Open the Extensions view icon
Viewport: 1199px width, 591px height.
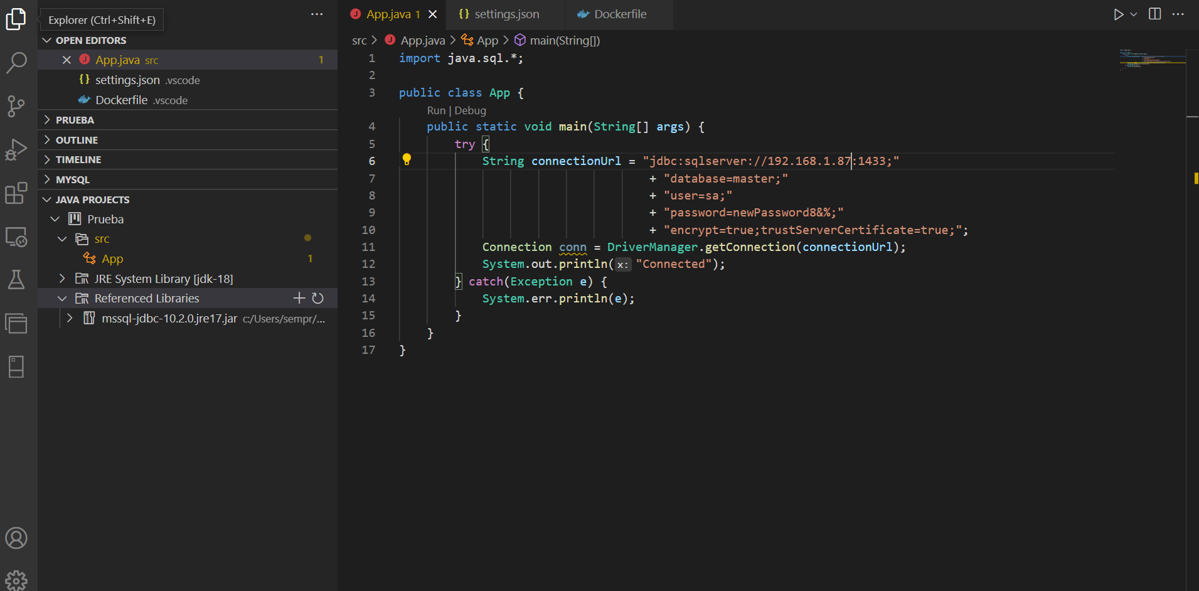(x=16, y=193)
